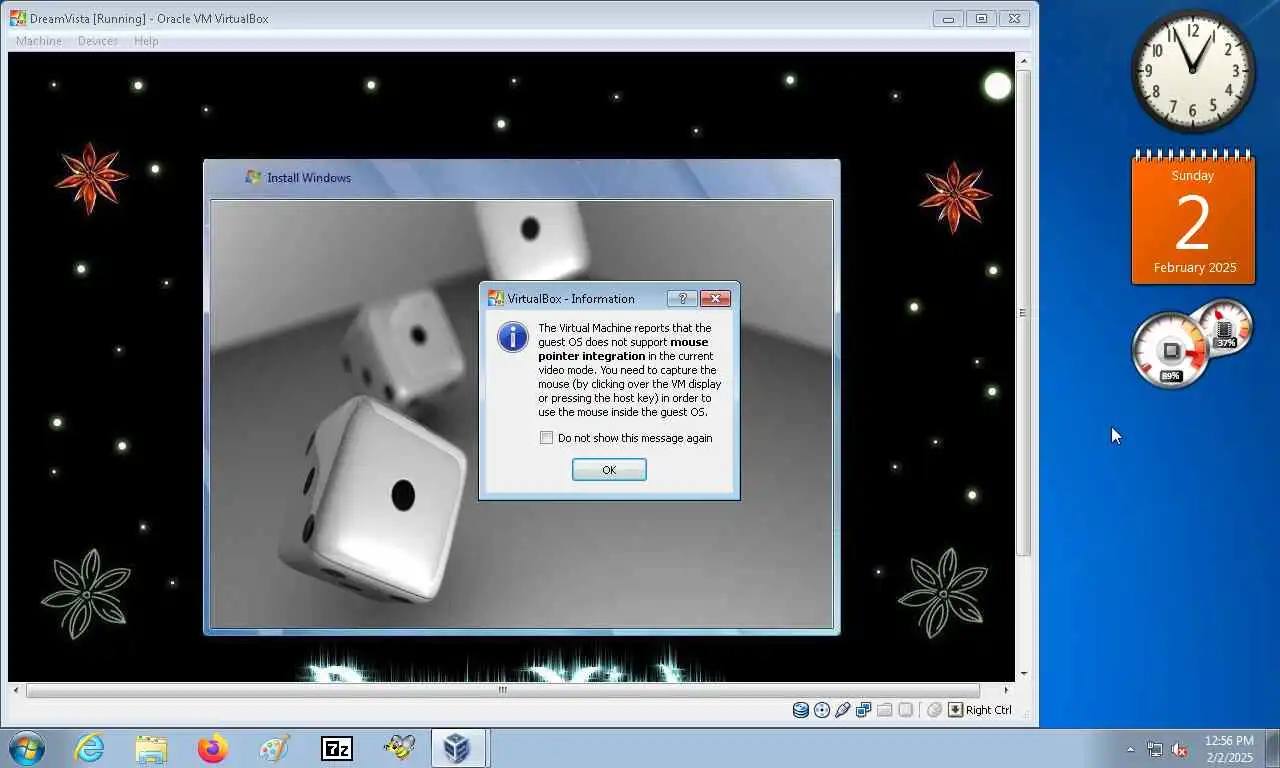Click the network icon in system tray

(1155, 749)
